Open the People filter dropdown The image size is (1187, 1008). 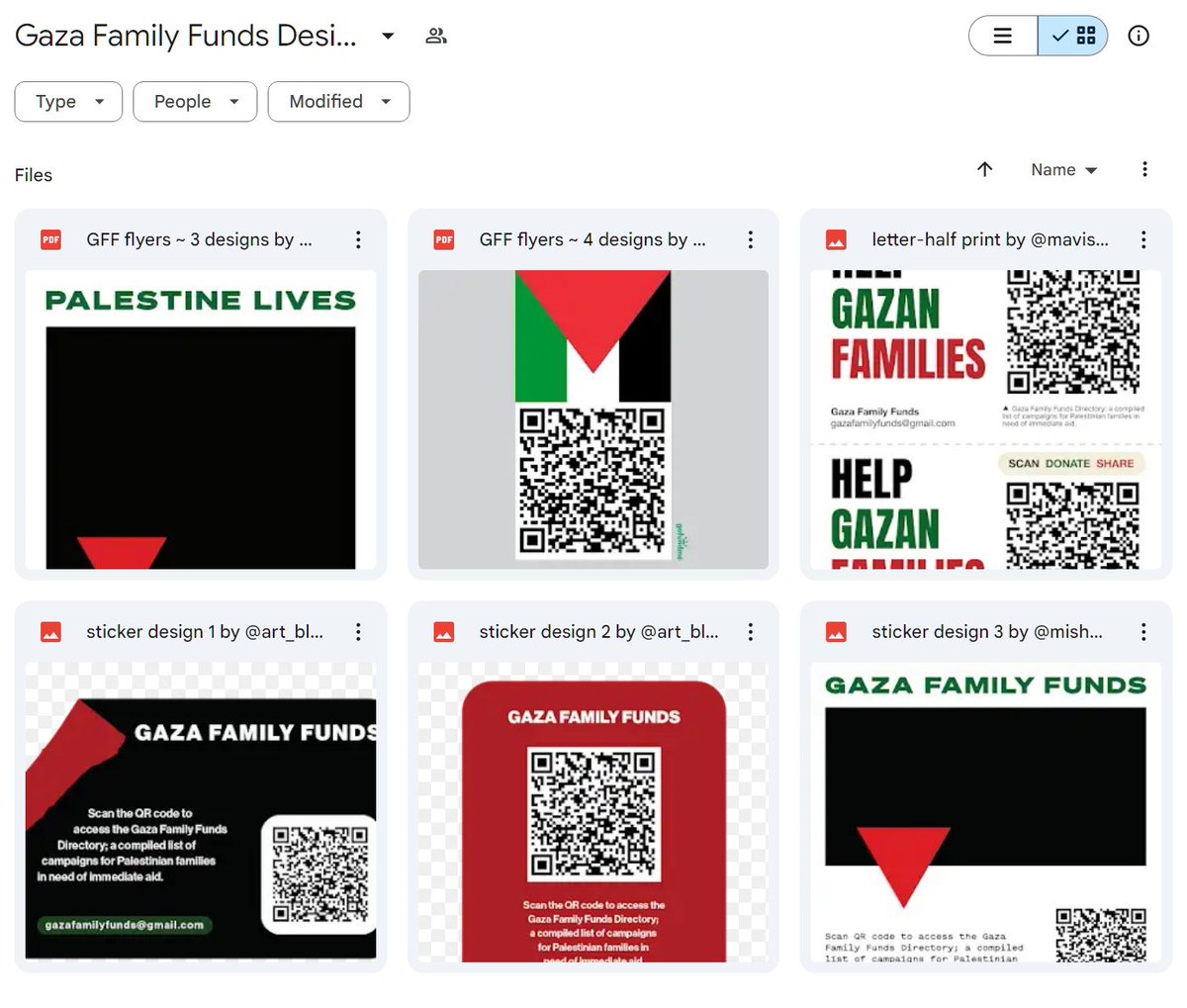196,101
